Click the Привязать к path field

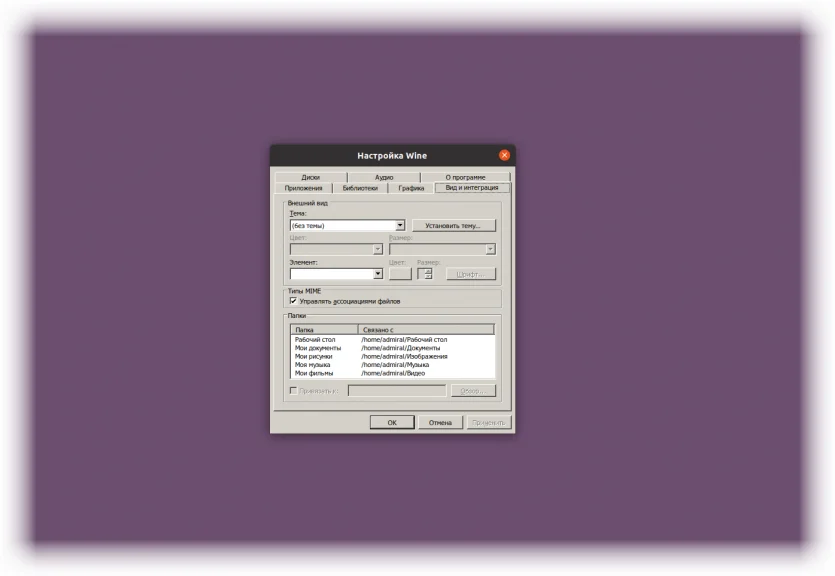(x=397, y=391)
